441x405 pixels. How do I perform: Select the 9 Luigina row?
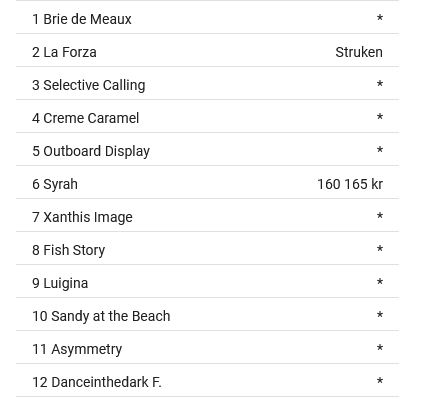pyautogui.click(x=207, y=281)
